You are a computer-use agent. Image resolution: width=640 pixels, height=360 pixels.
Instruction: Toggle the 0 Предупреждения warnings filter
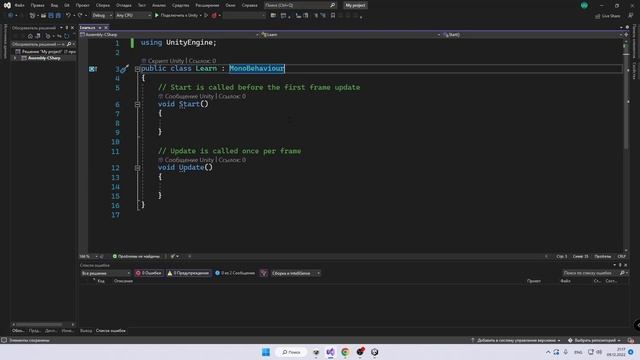coord(188,273)
